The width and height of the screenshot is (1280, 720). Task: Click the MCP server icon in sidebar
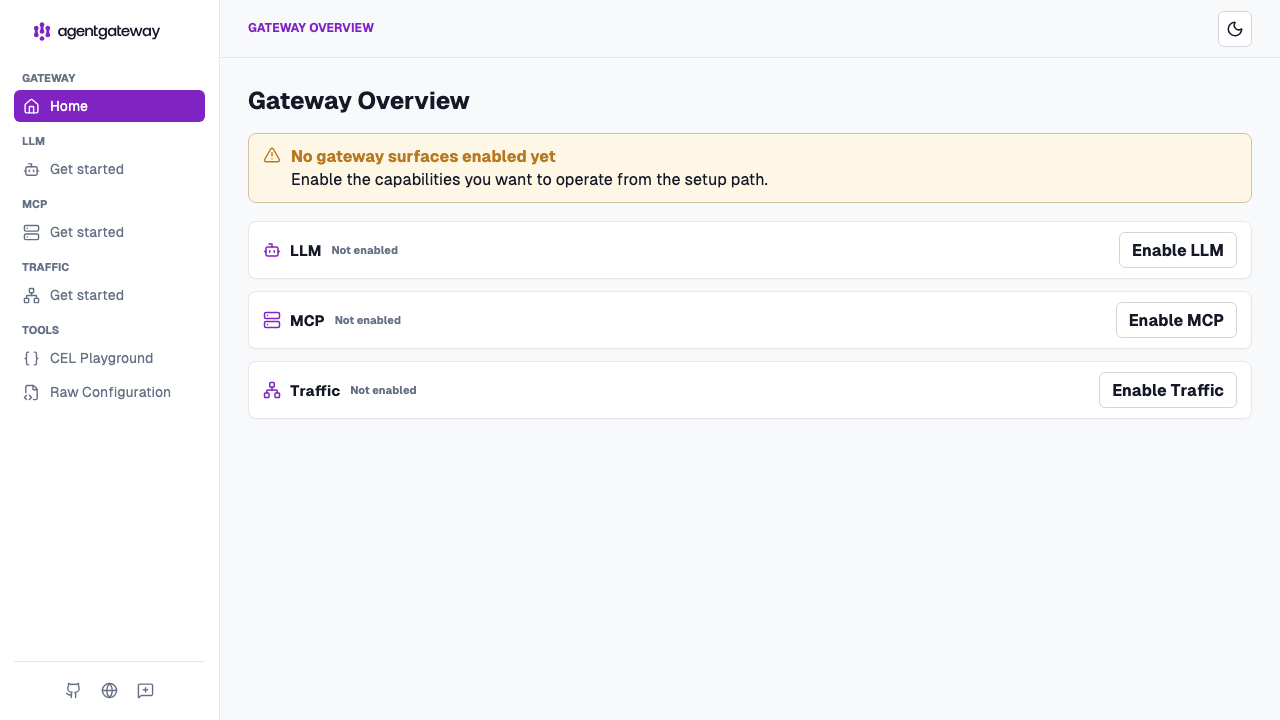(x=31, y=232)
